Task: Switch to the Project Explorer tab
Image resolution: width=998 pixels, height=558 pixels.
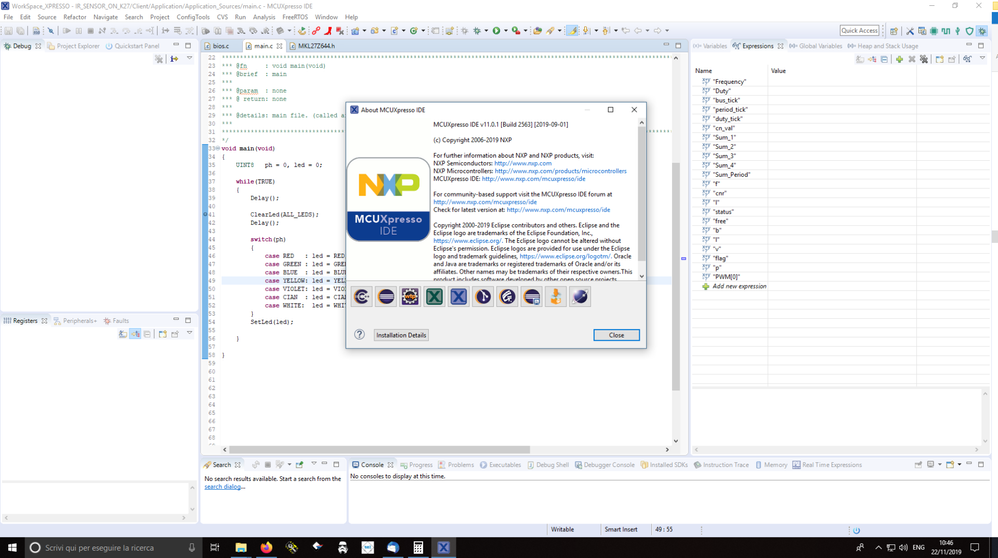Action: coord(73,46)
